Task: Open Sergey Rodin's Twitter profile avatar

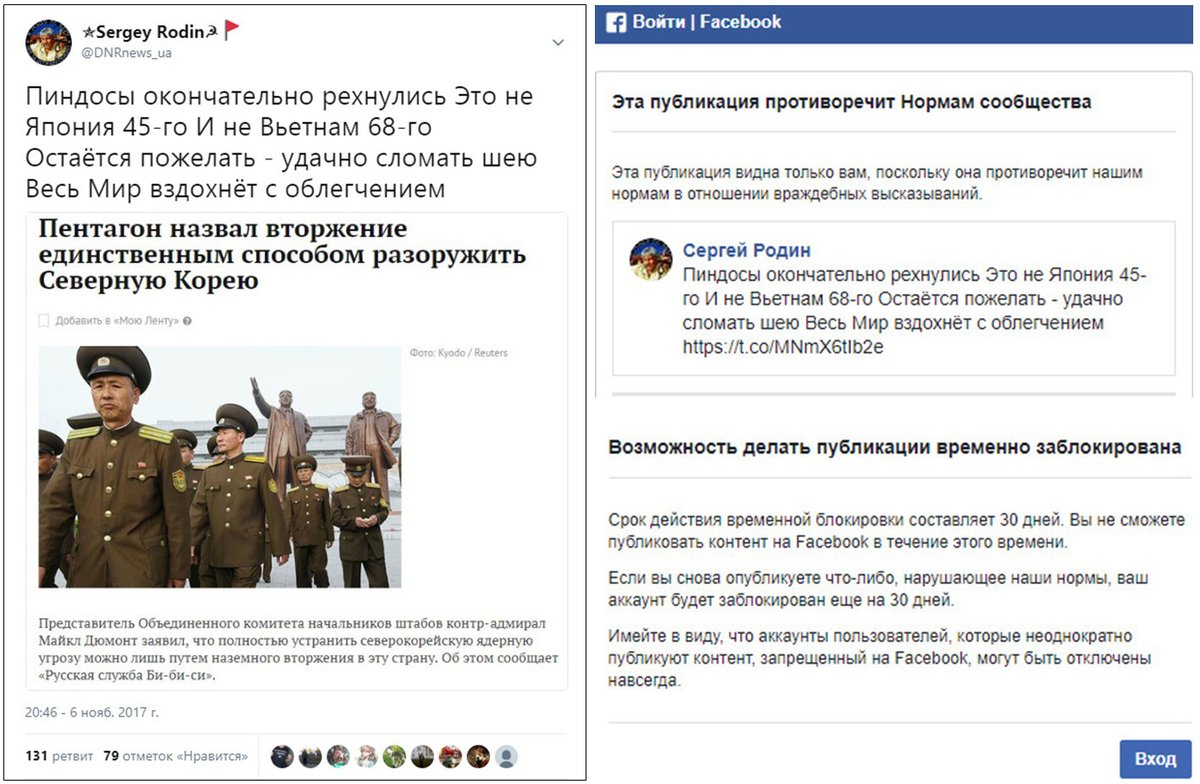Action: pyautogui.click(x=48, y=42)
